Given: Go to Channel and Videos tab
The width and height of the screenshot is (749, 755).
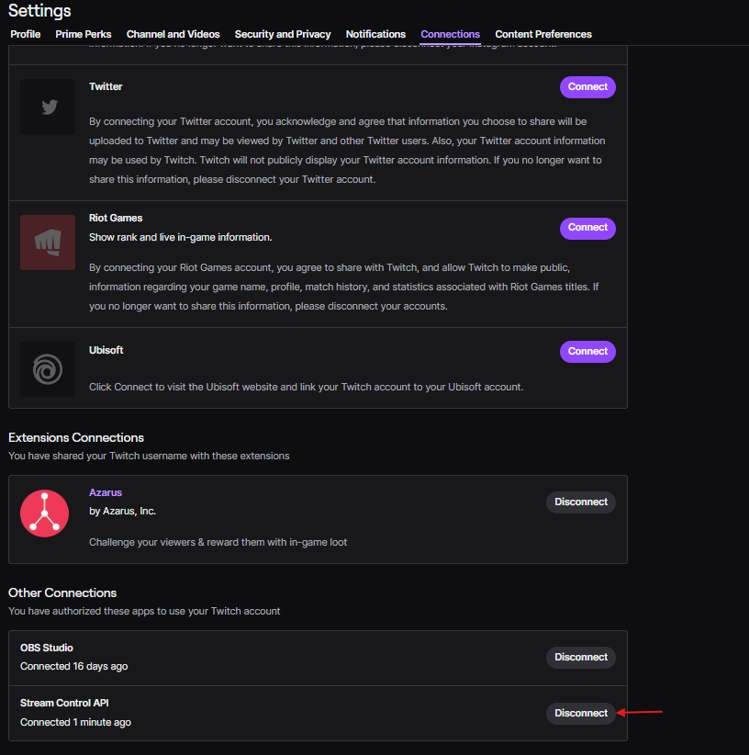Looking at the screenshot, I should pos(173,34).
